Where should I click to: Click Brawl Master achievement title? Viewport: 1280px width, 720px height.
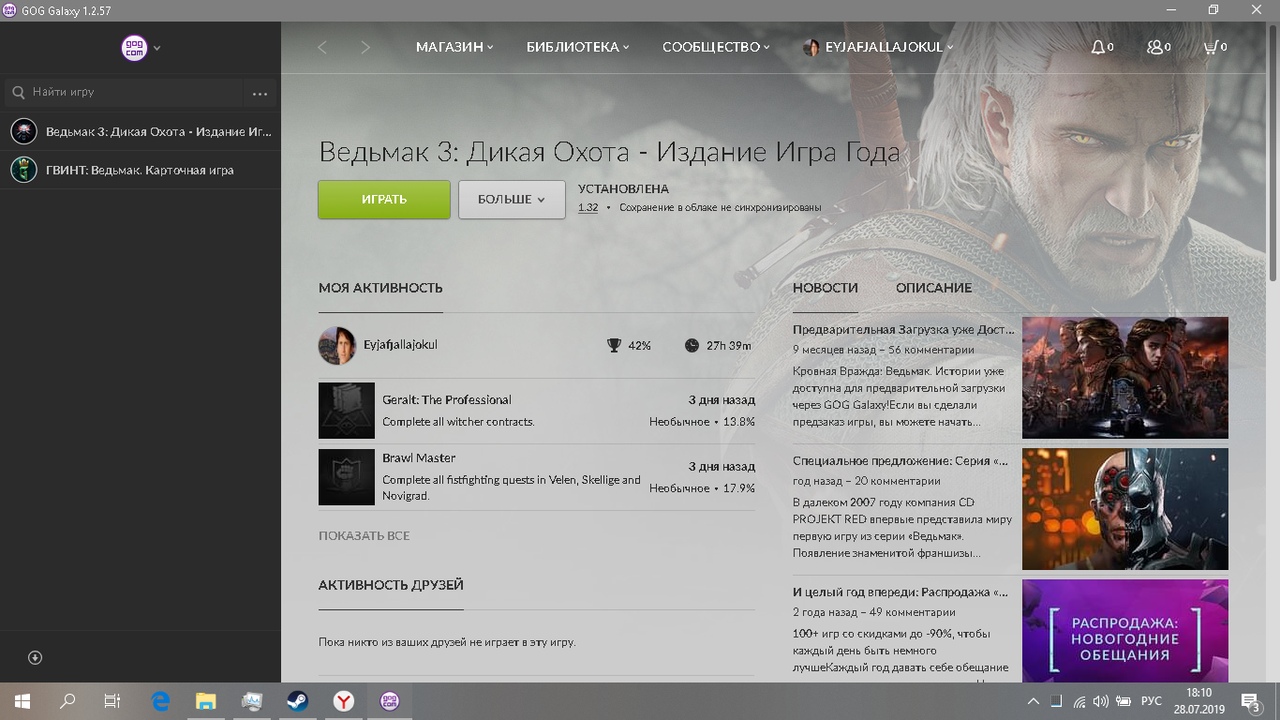coord(418,458)
